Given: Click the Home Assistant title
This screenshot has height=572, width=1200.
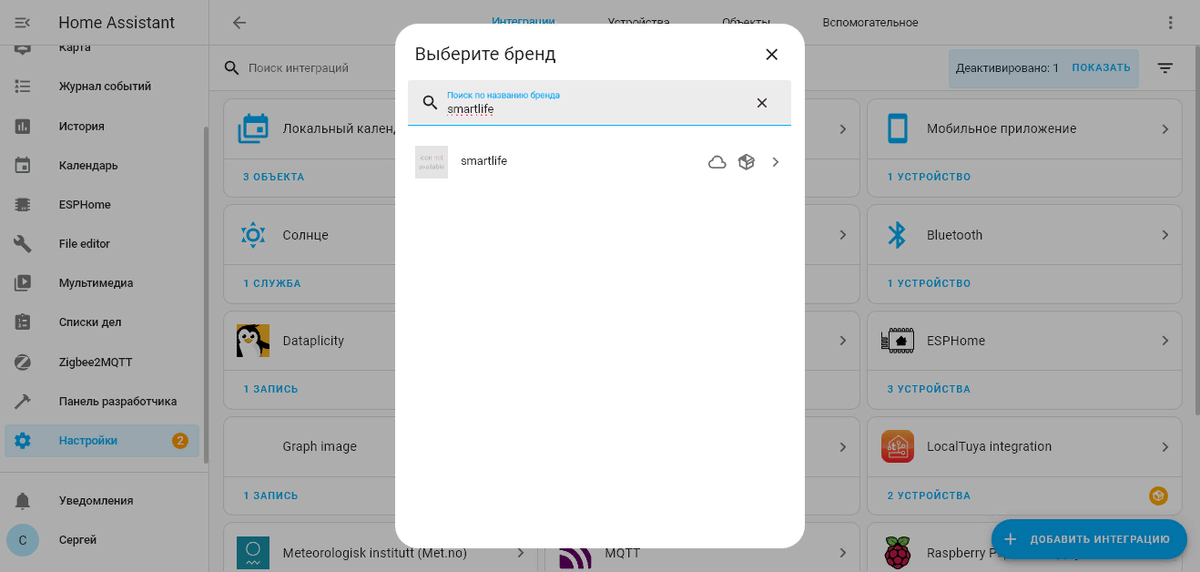Looking at the screenshot, I should click(117, 22).
